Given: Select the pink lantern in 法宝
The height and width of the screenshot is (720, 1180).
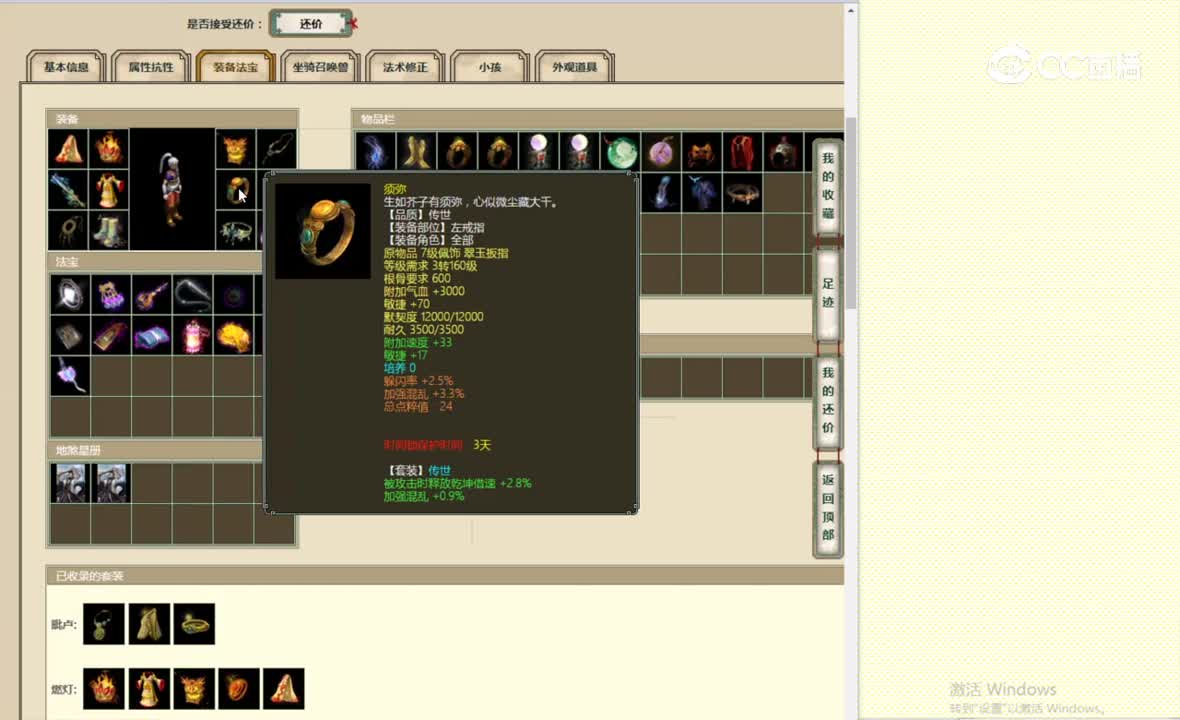Looking at the screenshot, I should pyautogui.click(x=193, y=335).
